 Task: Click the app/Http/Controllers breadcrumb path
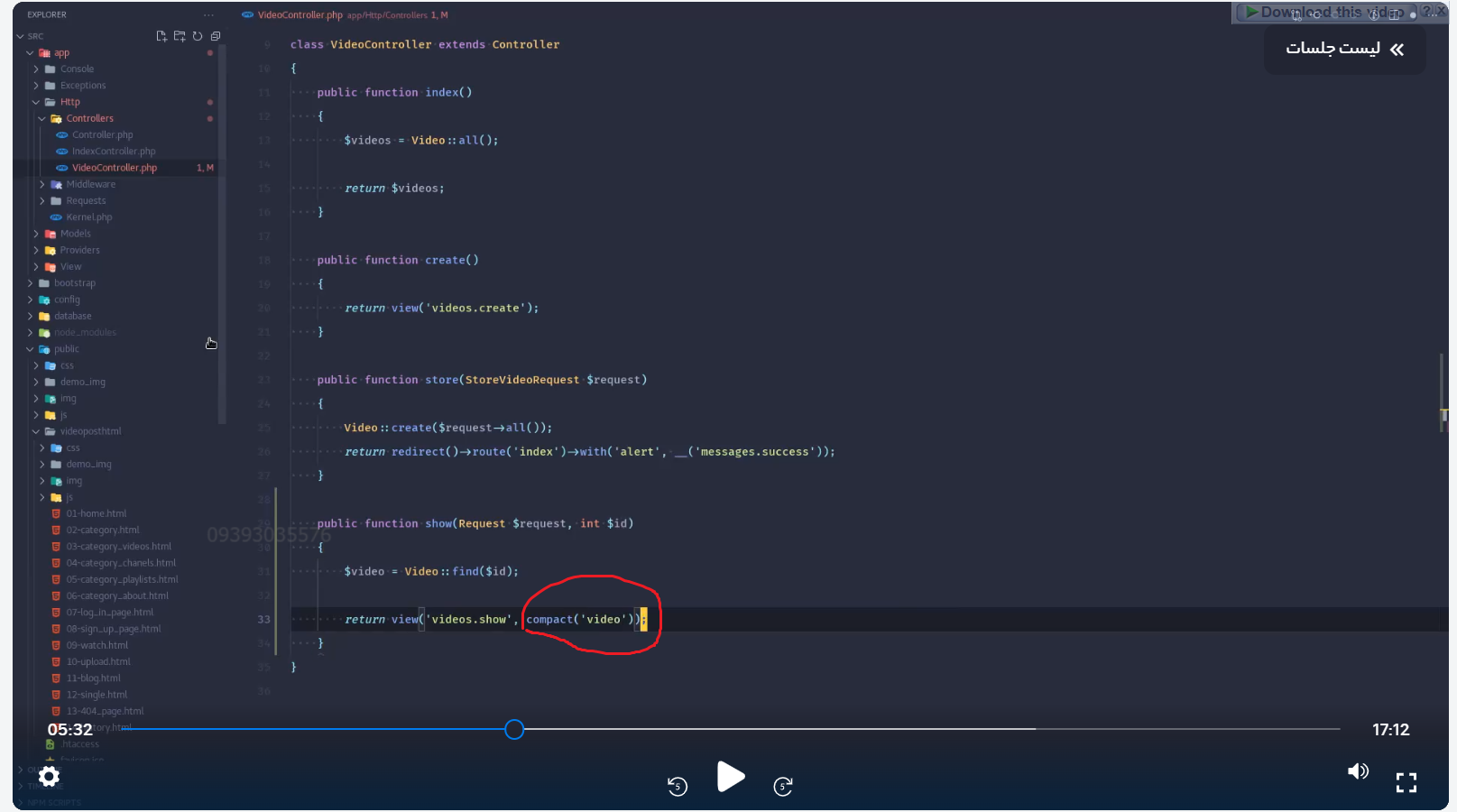[387, 15]
